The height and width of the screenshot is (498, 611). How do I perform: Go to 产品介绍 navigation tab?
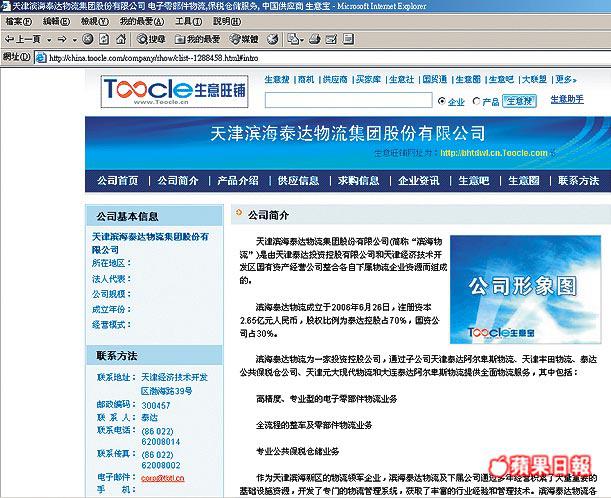point(237,181)
